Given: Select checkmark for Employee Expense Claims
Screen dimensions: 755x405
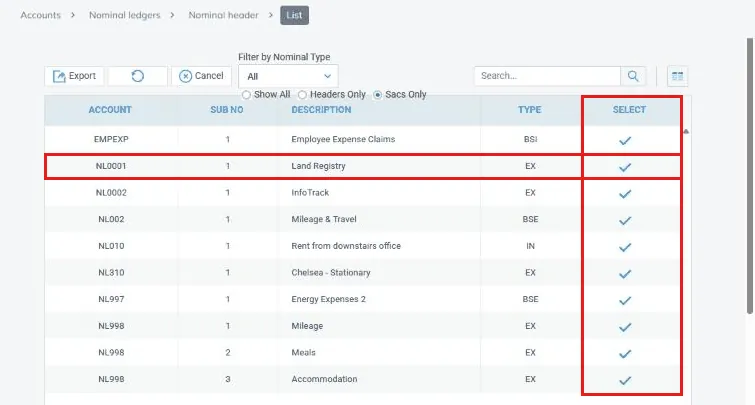Looking at the screenshot, I should tap(625, 141).
